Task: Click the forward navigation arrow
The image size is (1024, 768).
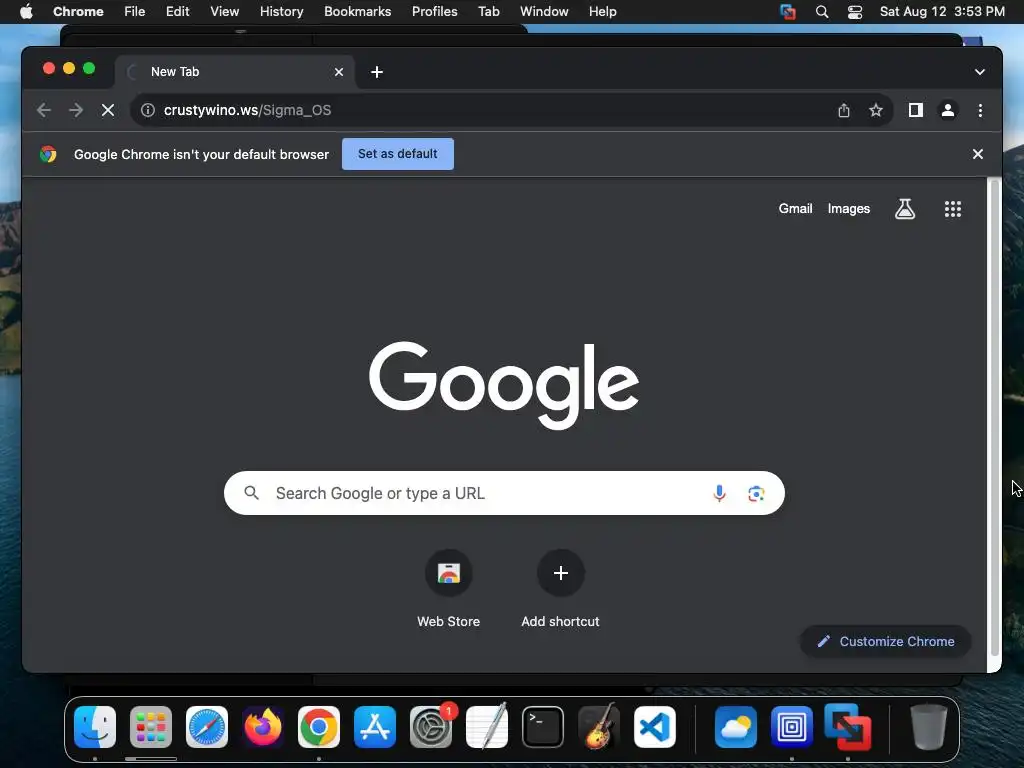Action: click(76, 110)
